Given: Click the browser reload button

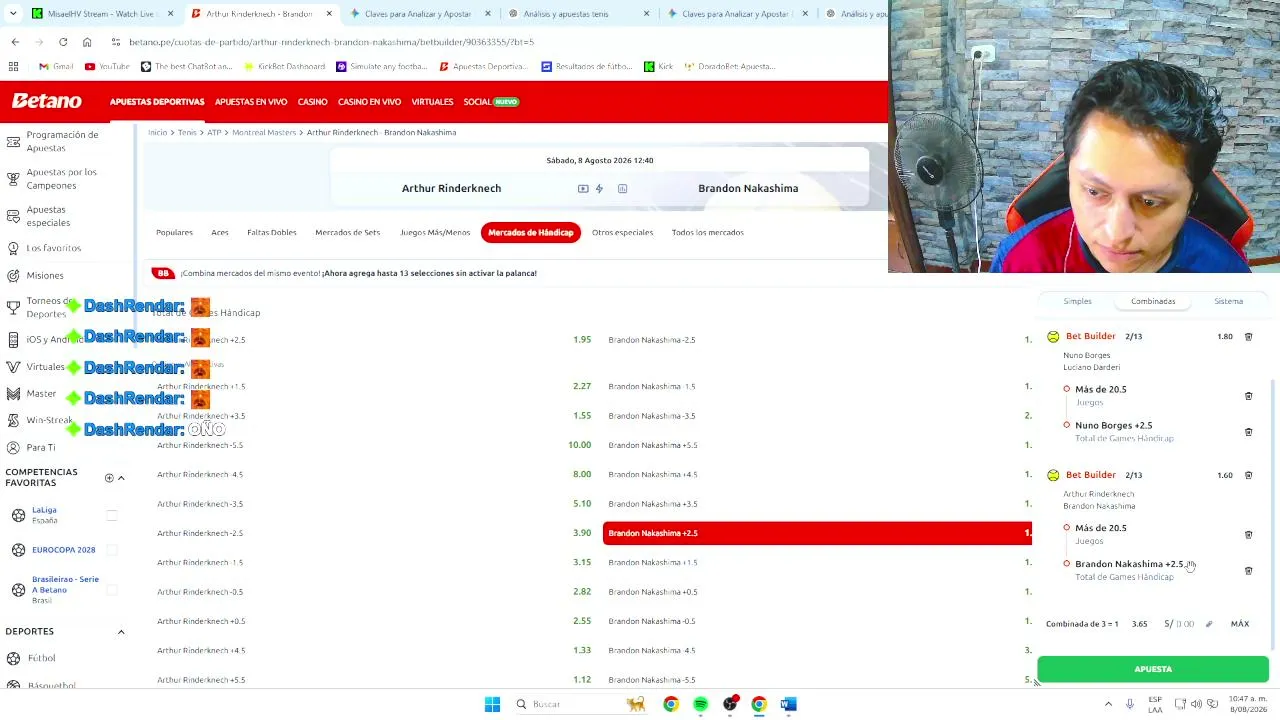Looking at the screenshot, I should (63, 42).
